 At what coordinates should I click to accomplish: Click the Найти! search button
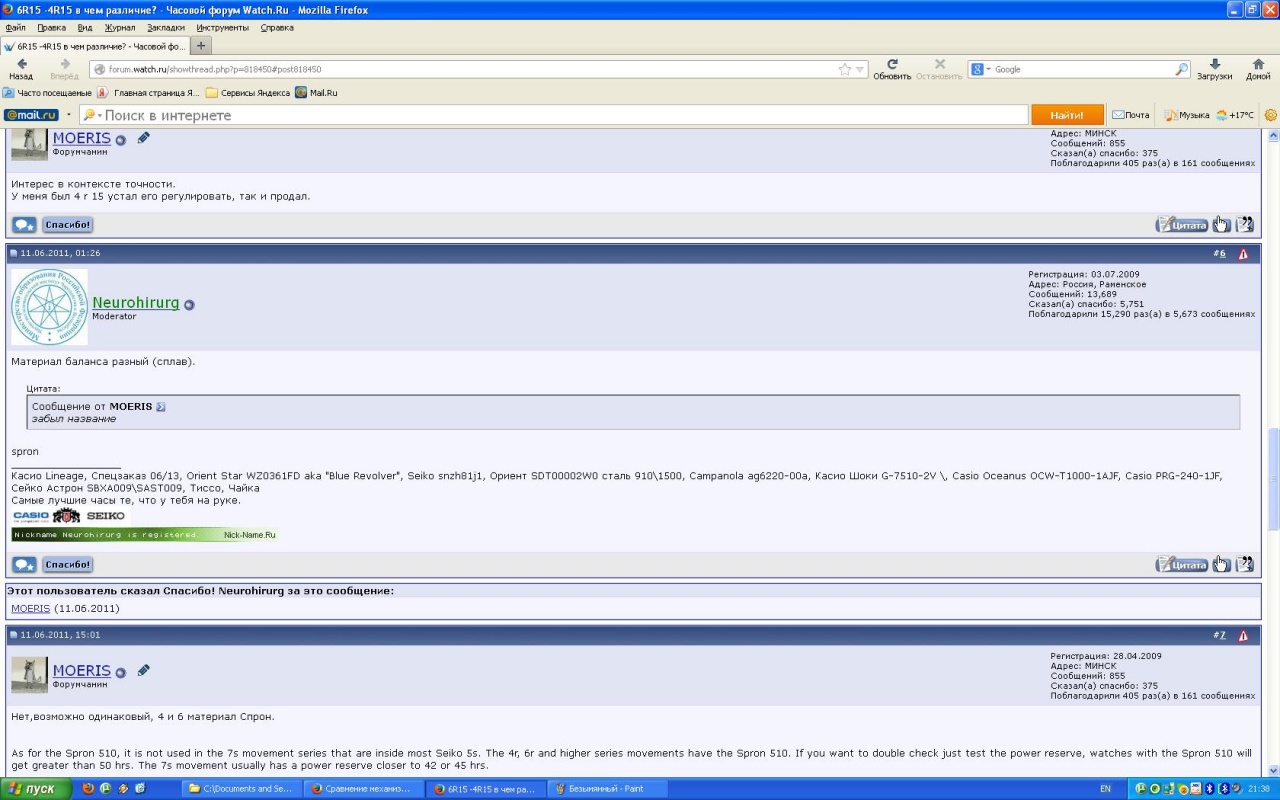pos(1067,115)
